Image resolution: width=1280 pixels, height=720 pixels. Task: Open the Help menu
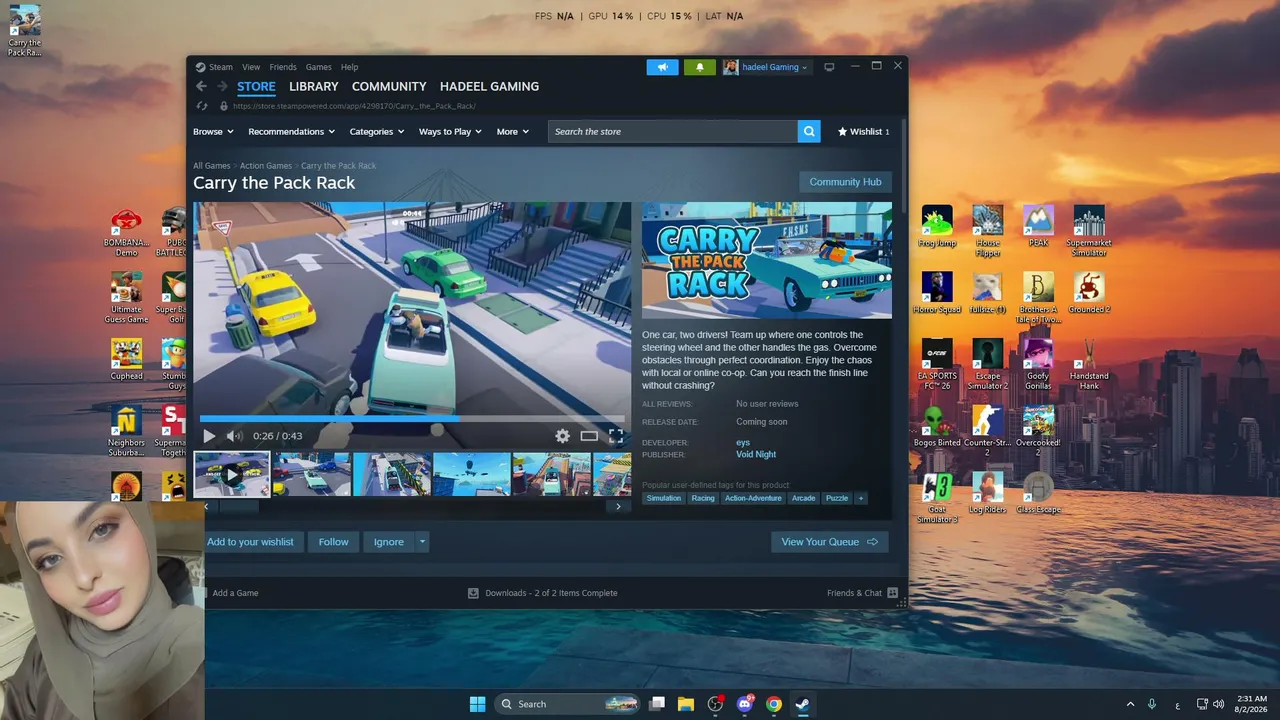pos(349,67)
